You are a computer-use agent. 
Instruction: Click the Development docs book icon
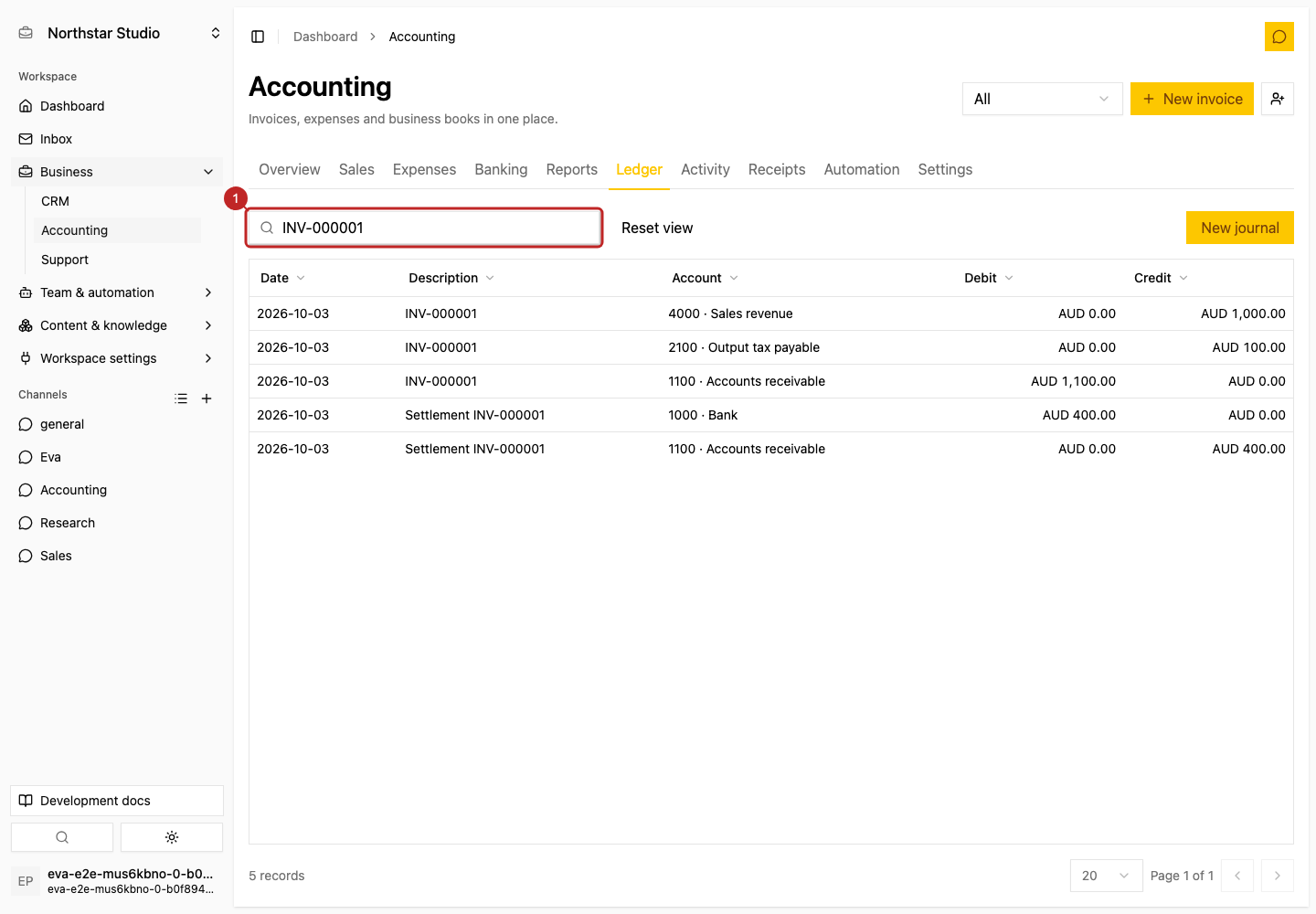[x=26, y=801]
